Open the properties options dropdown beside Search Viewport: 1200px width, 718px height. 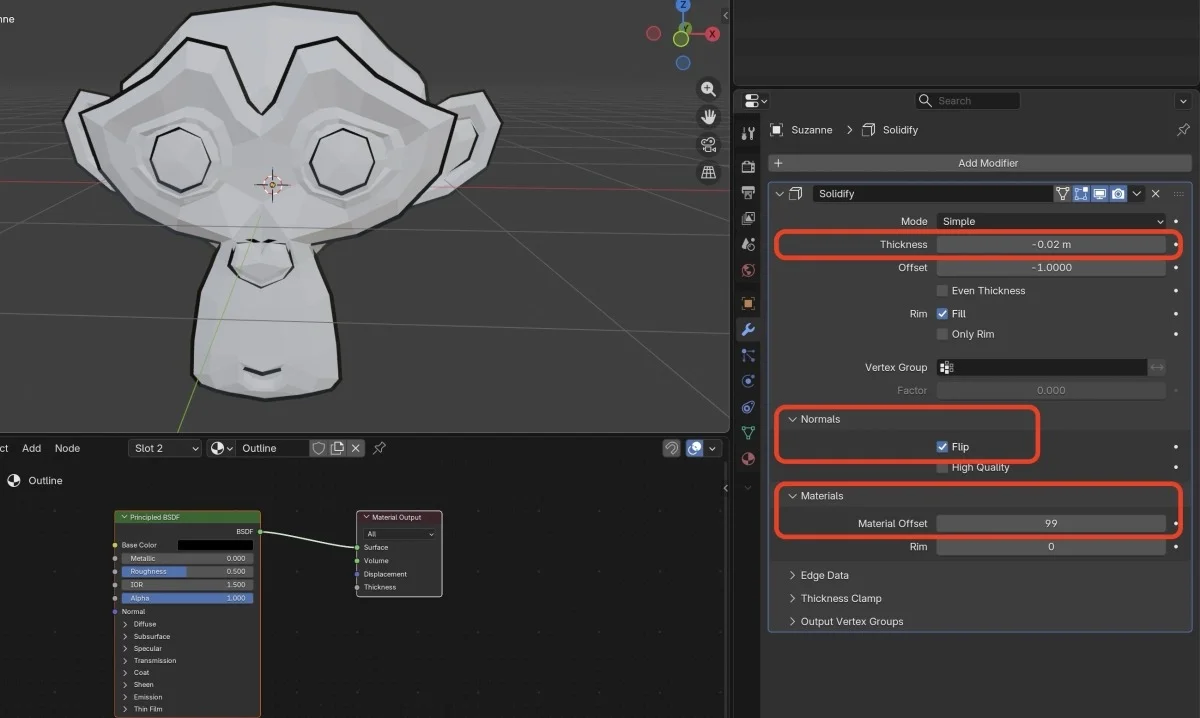click(1182, 101)
